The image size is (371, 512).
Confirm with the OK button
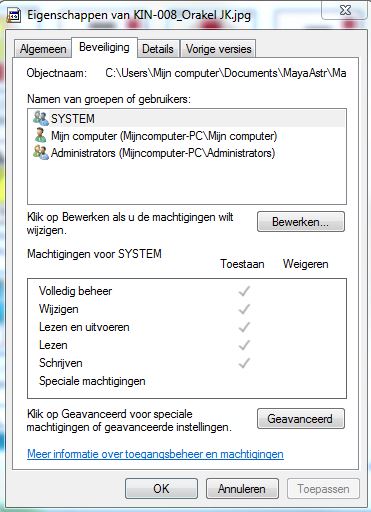(x=161, y=489)
